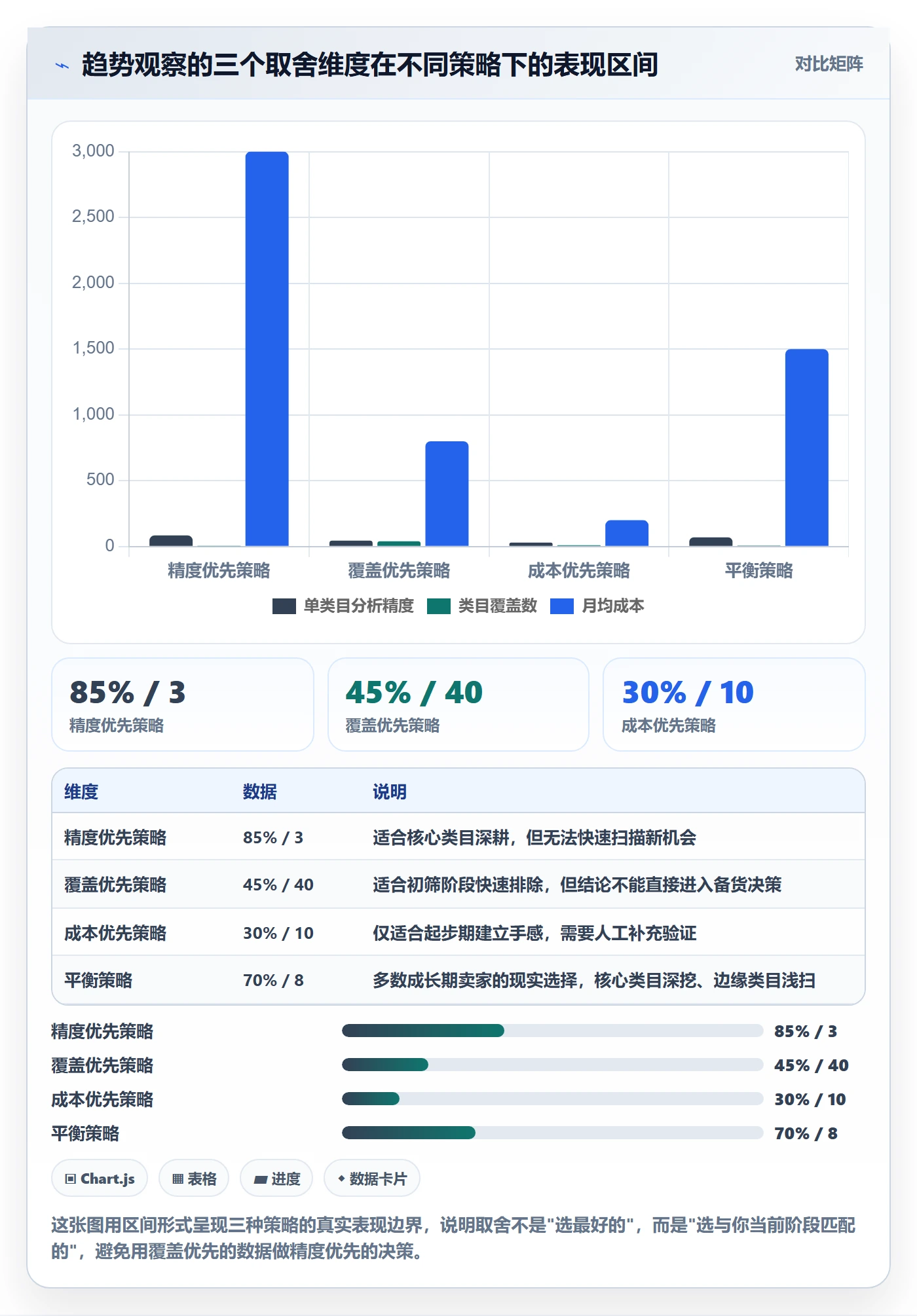Viewport: 917px width, 1316px height.
Task: Click the 月均成本 bar for 成本优先策略
Action: 627,533
